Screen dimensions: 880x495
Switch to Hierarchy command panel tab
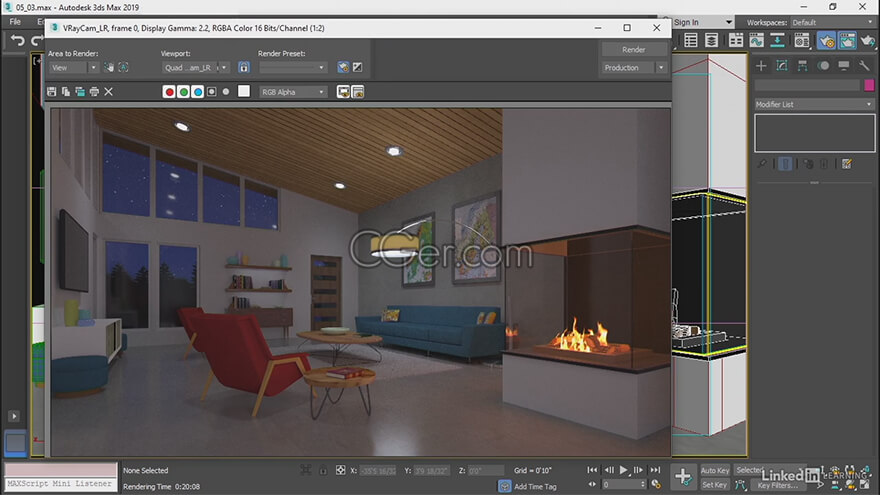click(x=803, y=66)
